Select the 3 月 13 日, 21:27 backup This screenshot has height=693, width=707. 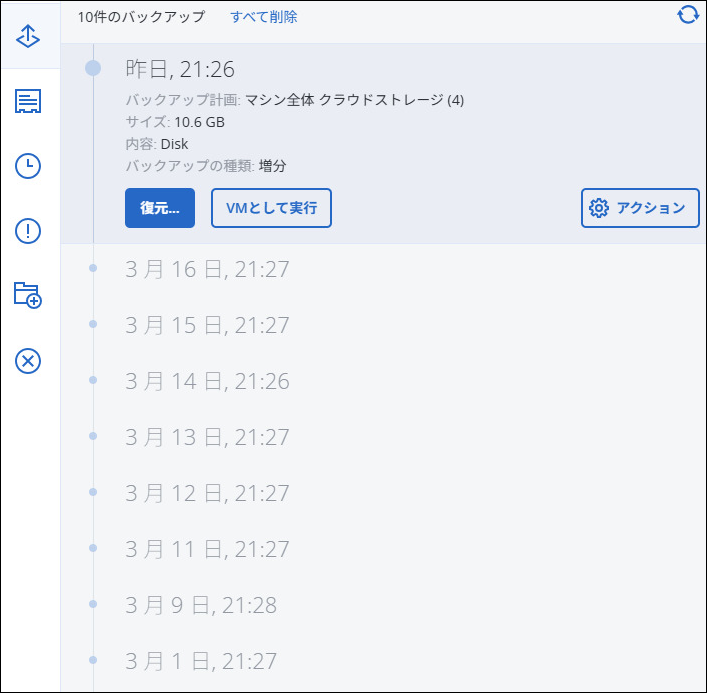click(207, 437)
